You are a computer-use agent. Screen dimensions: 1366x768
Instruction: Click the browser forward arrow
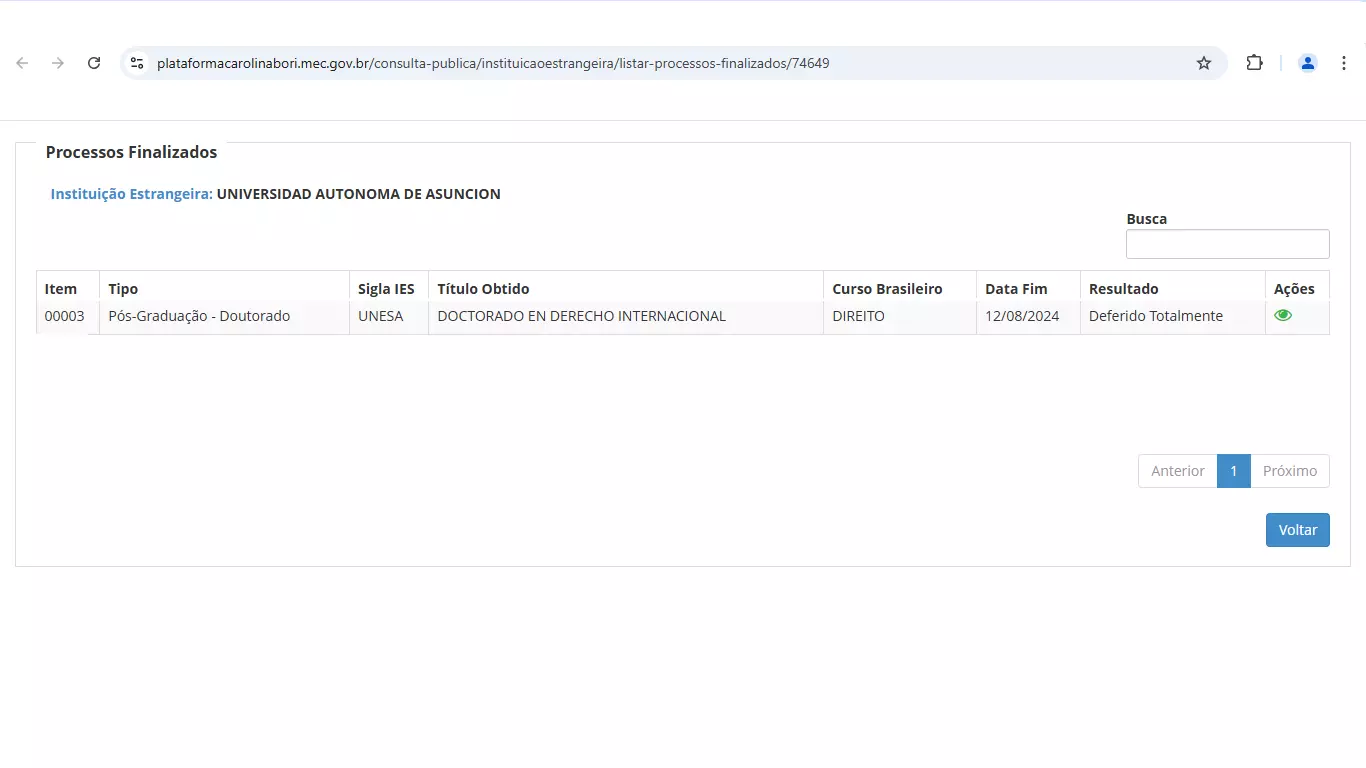[x=58, y=63]
